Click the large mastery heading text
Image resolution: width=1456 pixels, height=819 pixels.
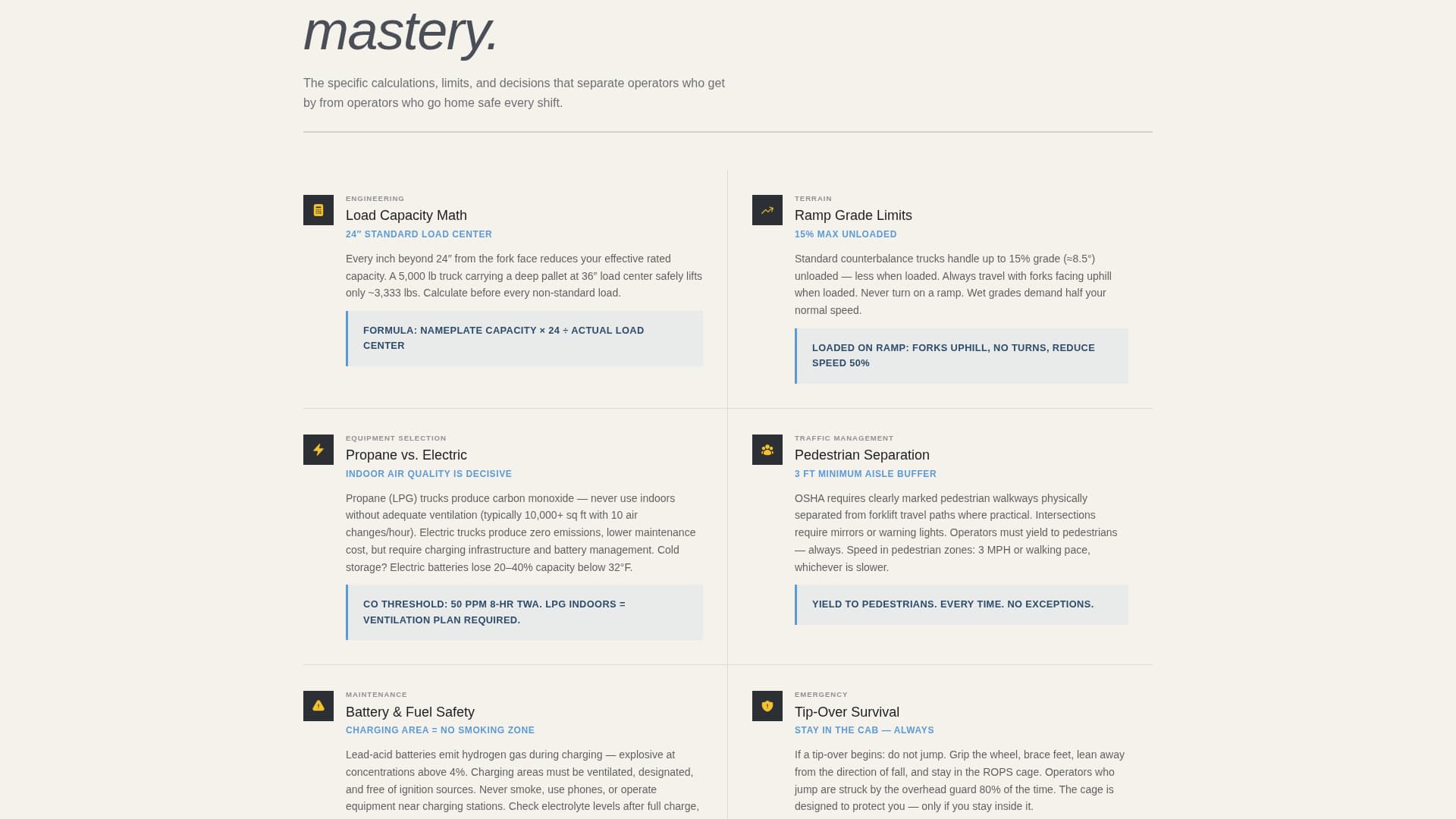[x=400, y=32]
